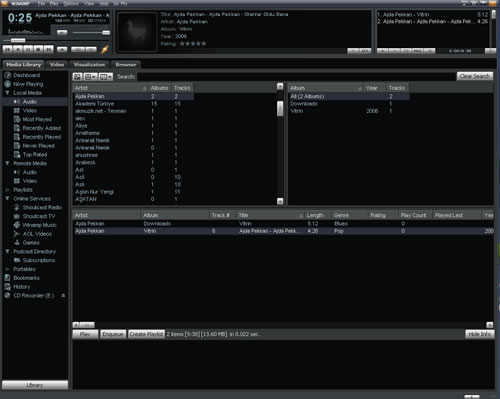
Task: Switch to the Browser tab
Action: pos(126,64)
